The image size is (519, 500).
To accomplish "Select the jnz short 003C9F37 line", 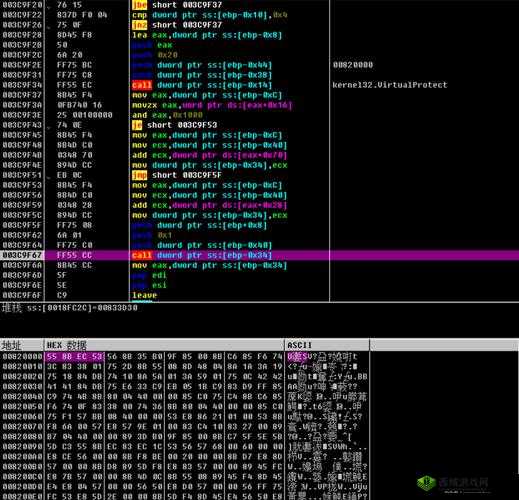I will (177, 25).
